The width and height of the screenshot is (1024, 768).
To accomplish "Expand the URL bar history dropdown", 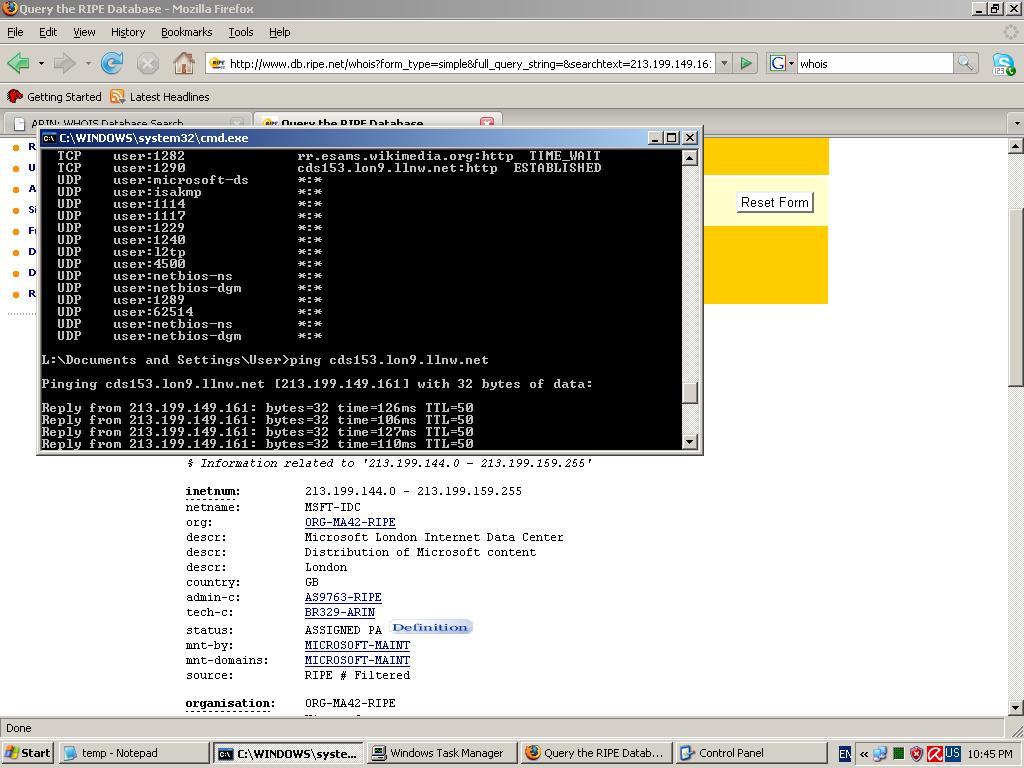I will [x=724, y=63].
